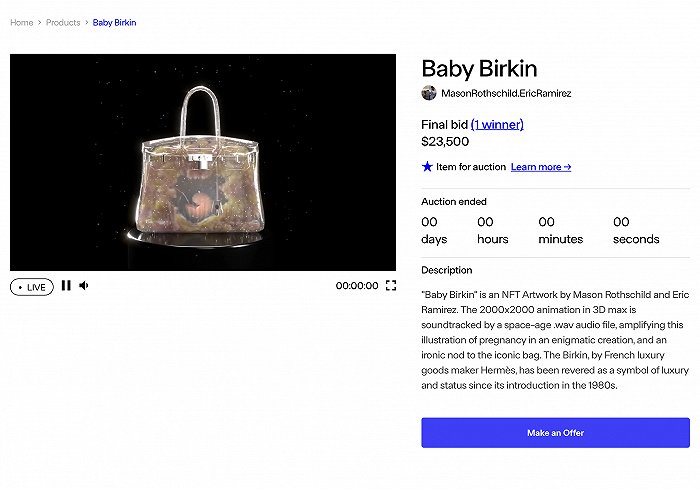Open the creator avatar image
Screen dimensions: 700x489
429,93
